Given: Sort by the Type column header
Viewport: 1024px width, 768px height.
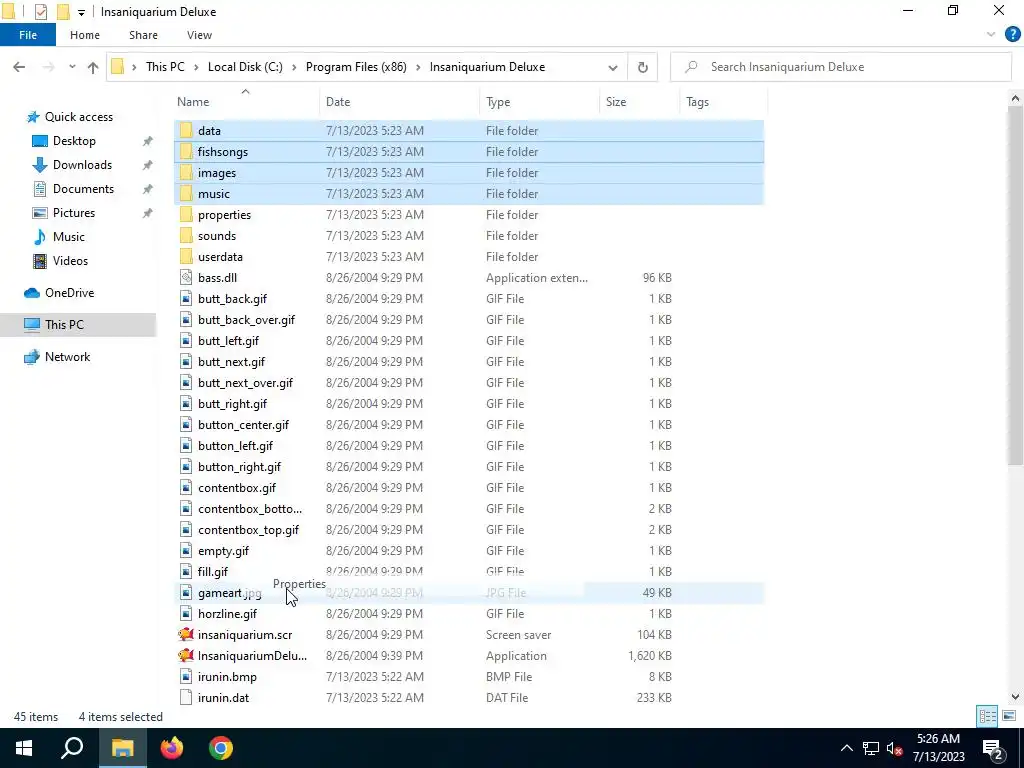Looking at the screenshot, I should click(x=539, y=102).
